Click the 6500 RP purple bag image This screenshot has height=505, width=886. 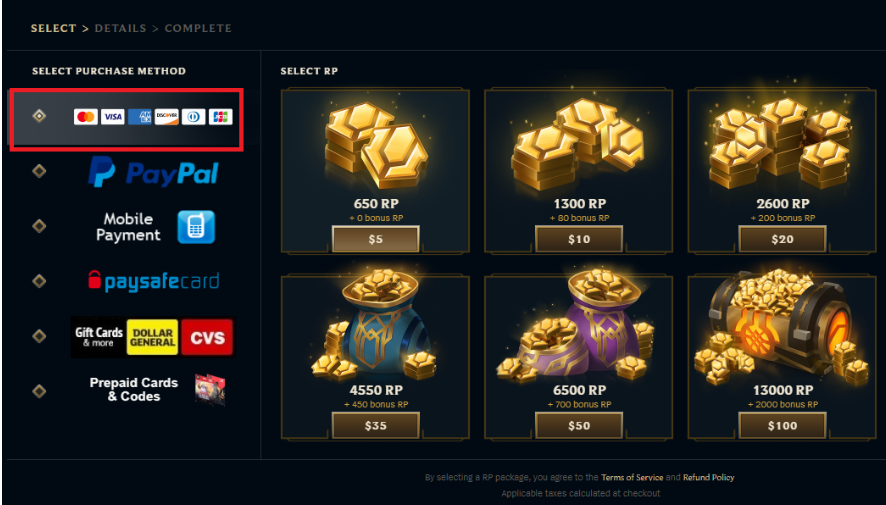(579, 326)
